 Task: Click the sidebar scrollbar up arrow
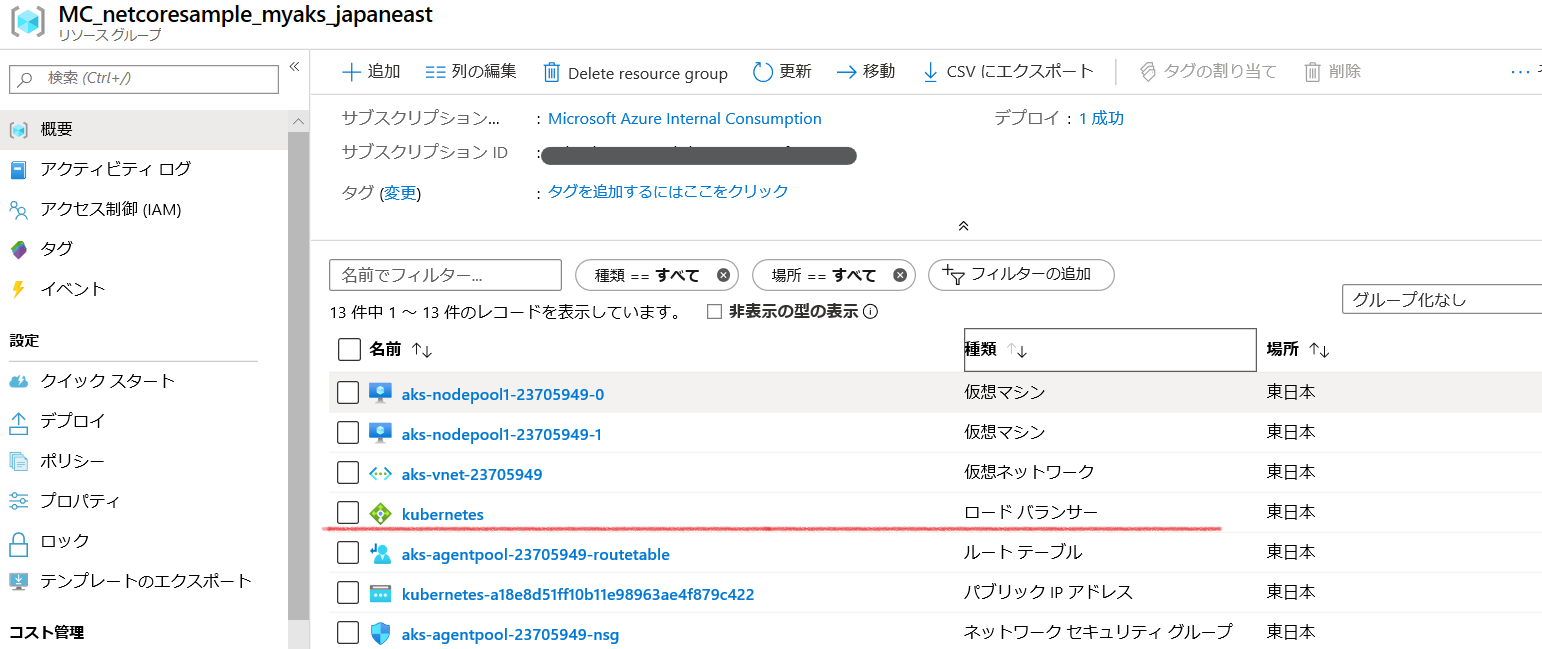[x=298, y=121]
